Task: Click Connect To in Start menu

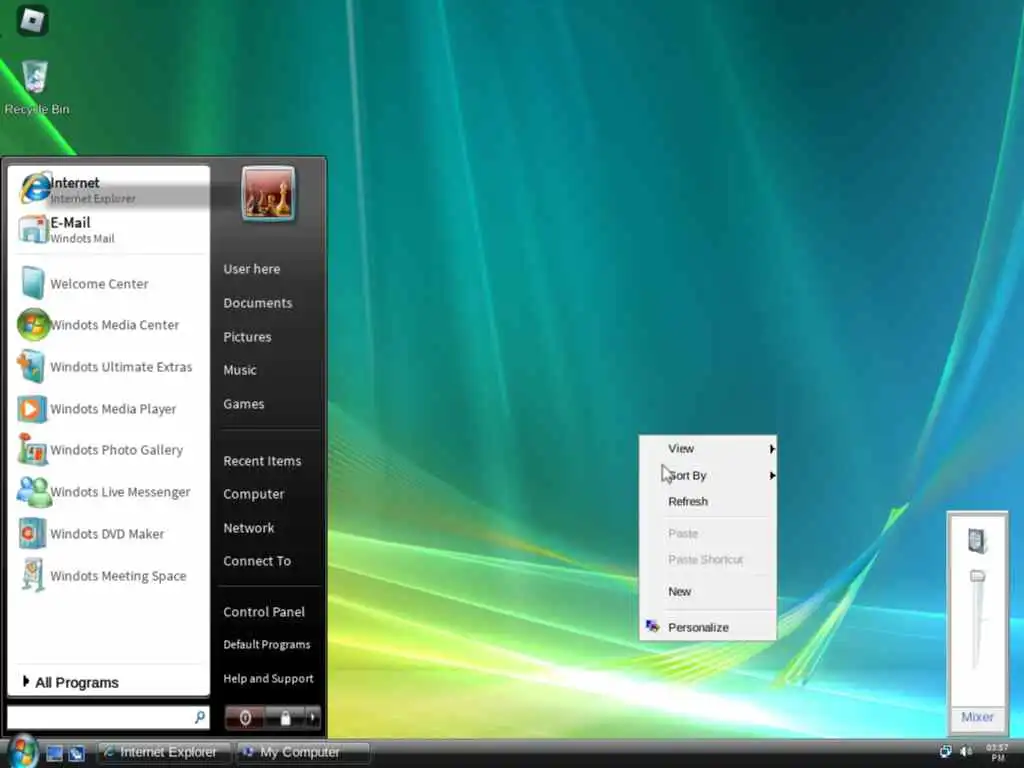Action: tap(257, 561)
